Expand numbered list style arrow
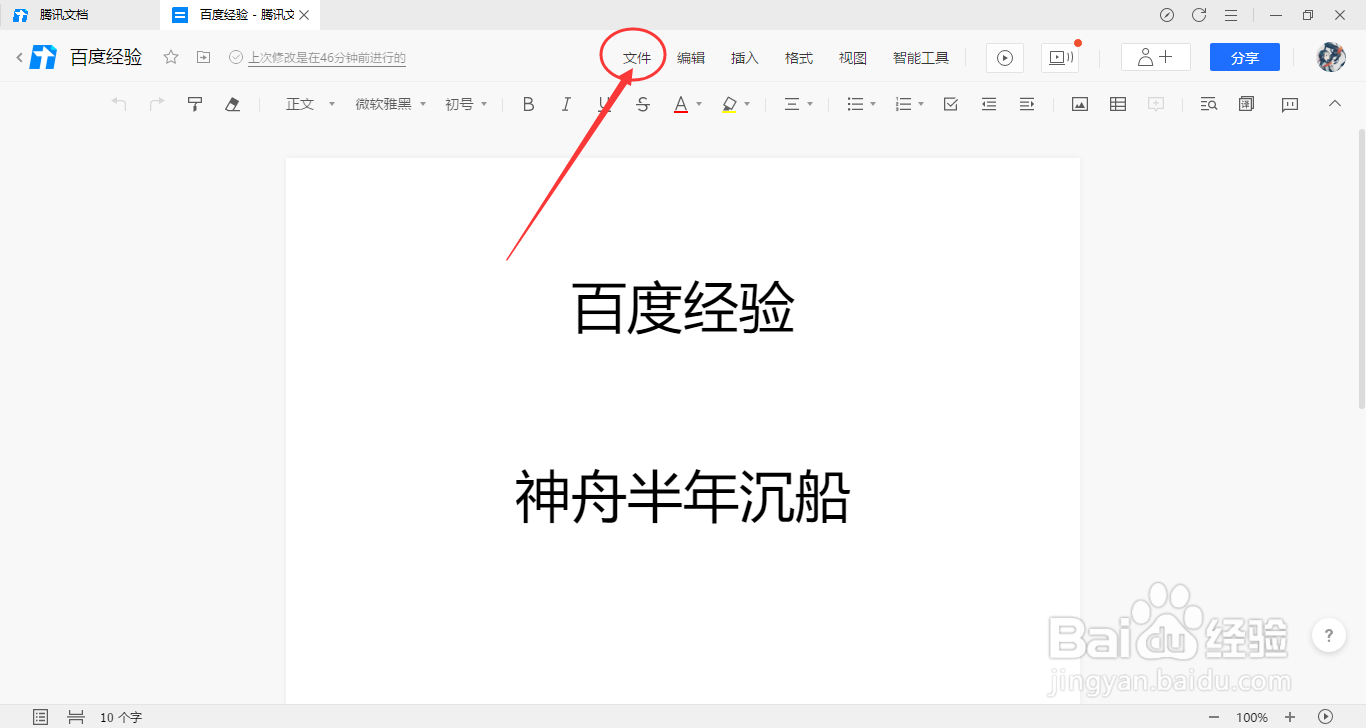 pyautogui.click(x=921, y=104)
